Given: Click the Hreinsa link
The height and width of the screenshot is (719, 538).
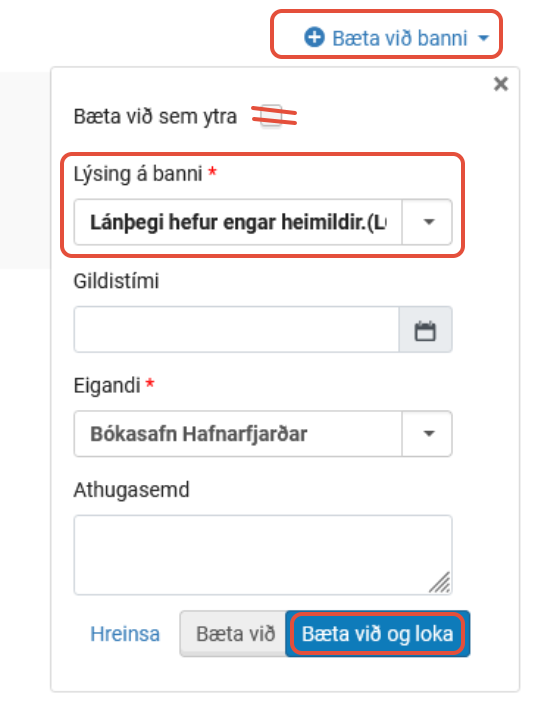Looking at the screenshot, I should [125, 634].
